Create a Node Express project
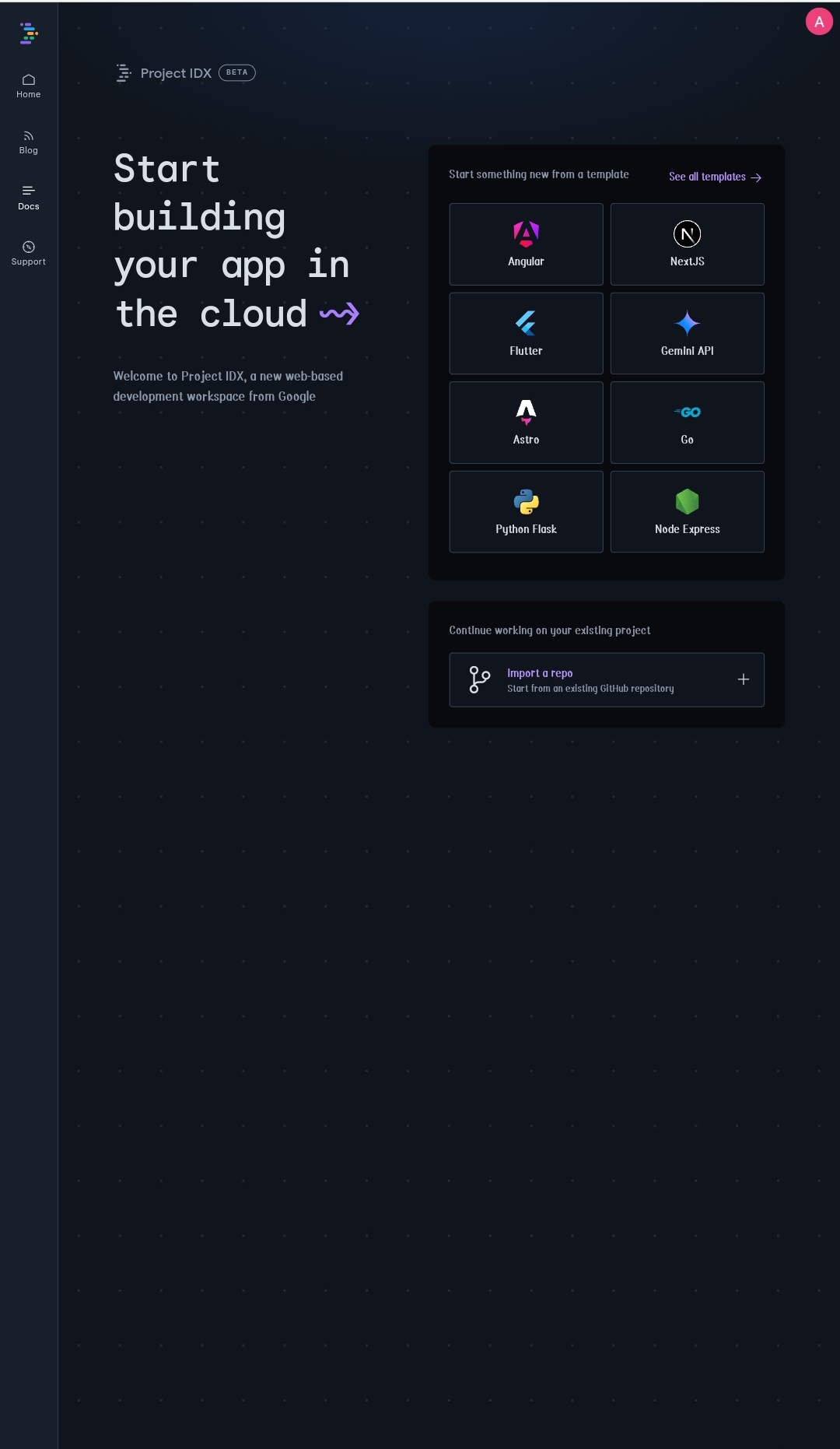840x1449 pixels. pyautogui.click(x=687, y=512)
